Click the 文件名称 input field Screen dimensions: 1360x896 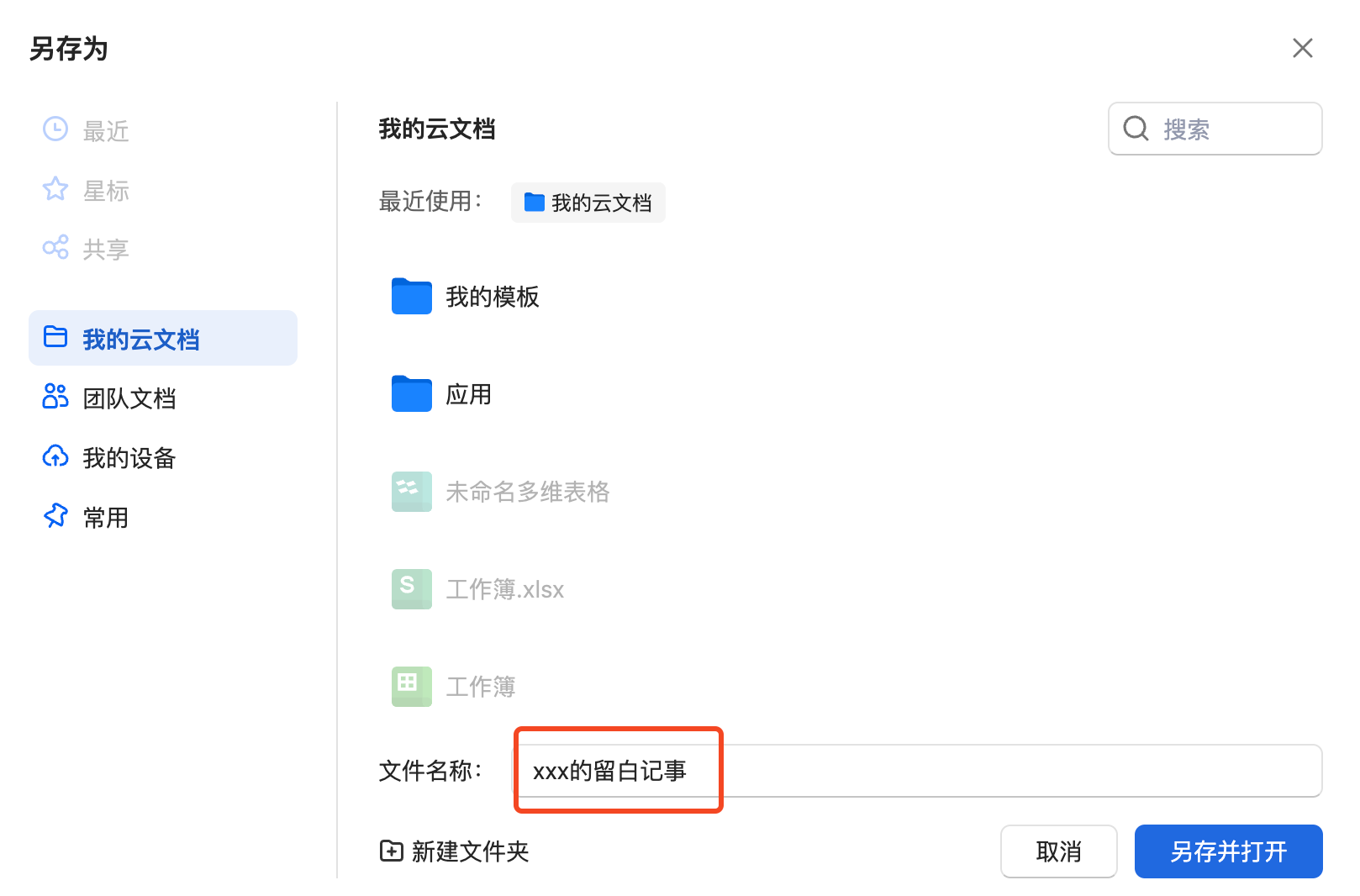tap(917, 771)
